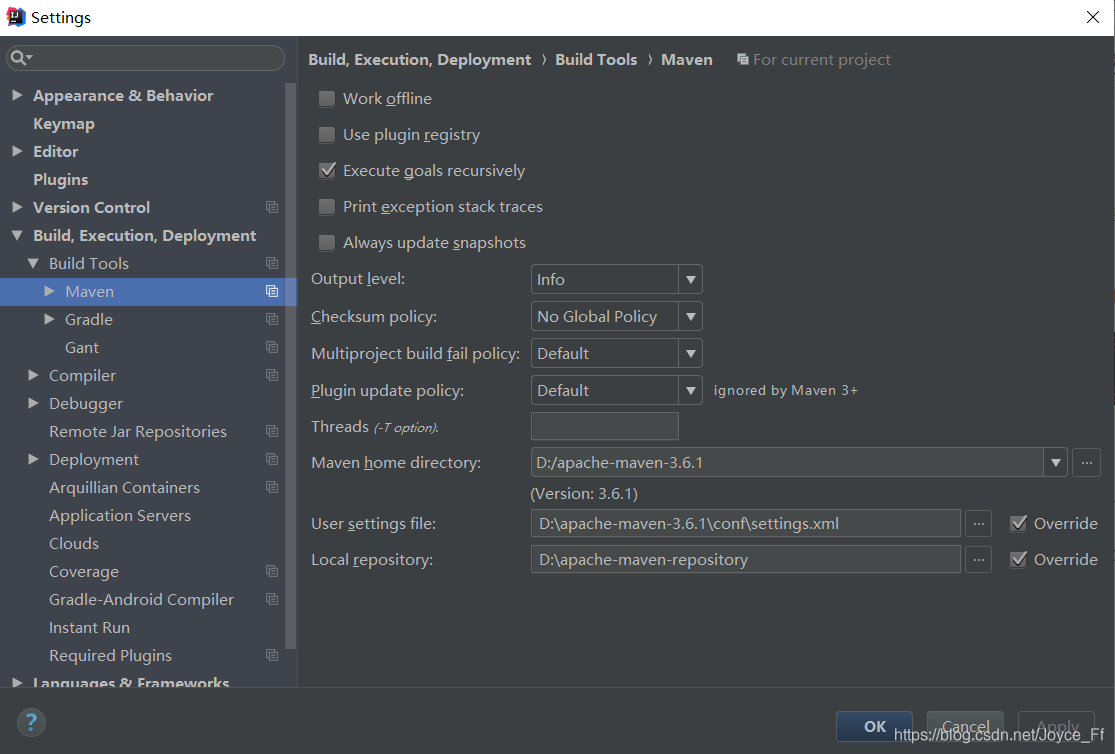Browse for user settings file
The width and height of the screenshot is (1115, 754).
(978, 524)
